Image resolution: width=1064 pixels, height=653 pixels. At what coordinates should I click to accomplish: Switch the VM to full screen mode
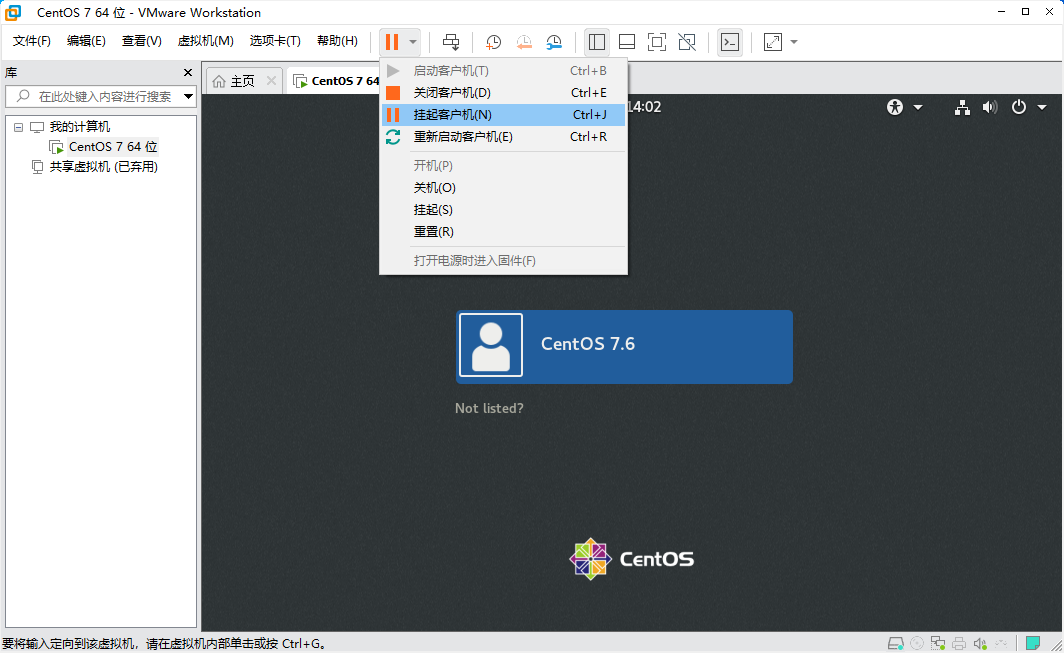(656, 42)
